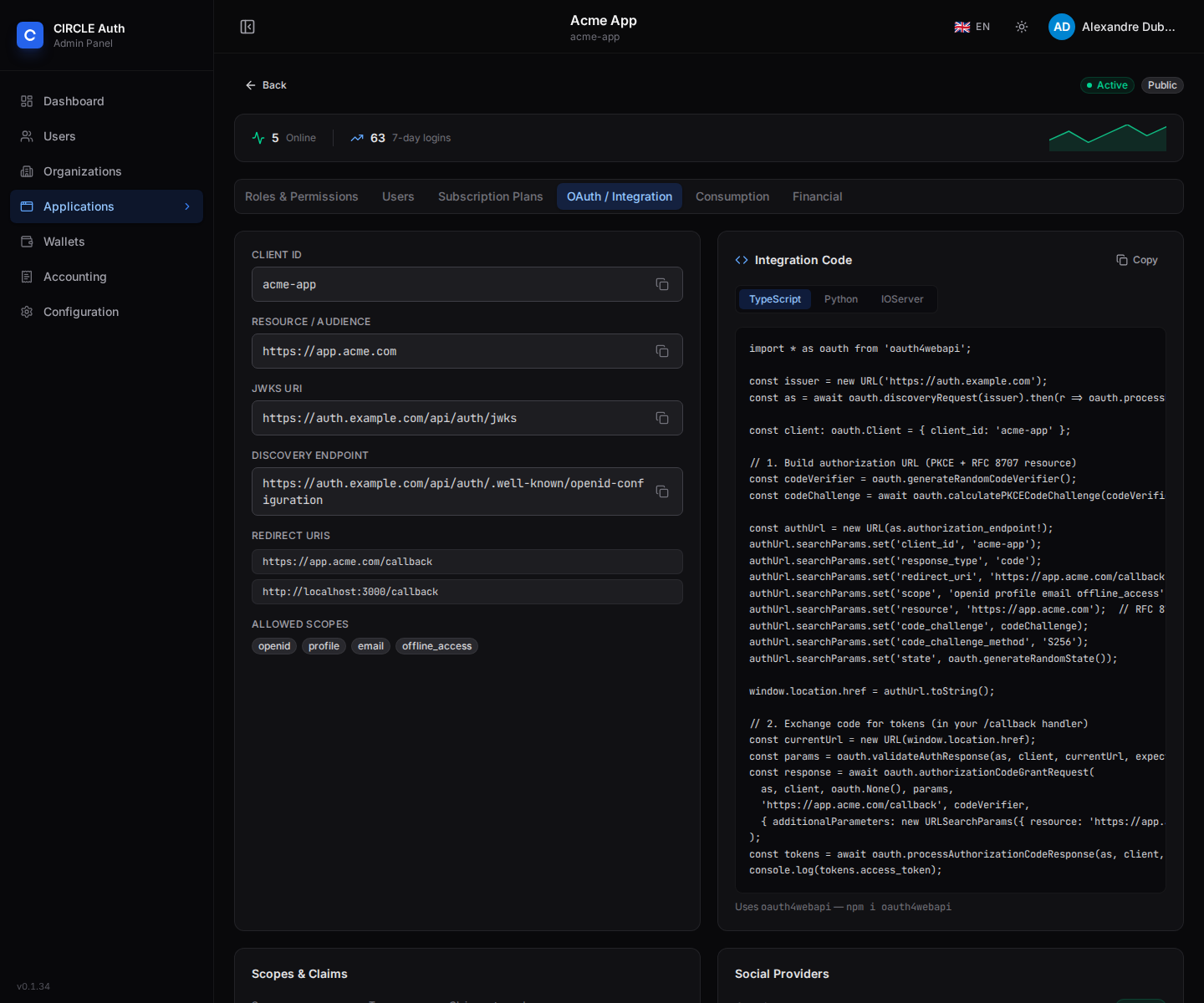Click the profile scope chip
This screenshot has height=1003, width=1204.
[324, 646]
